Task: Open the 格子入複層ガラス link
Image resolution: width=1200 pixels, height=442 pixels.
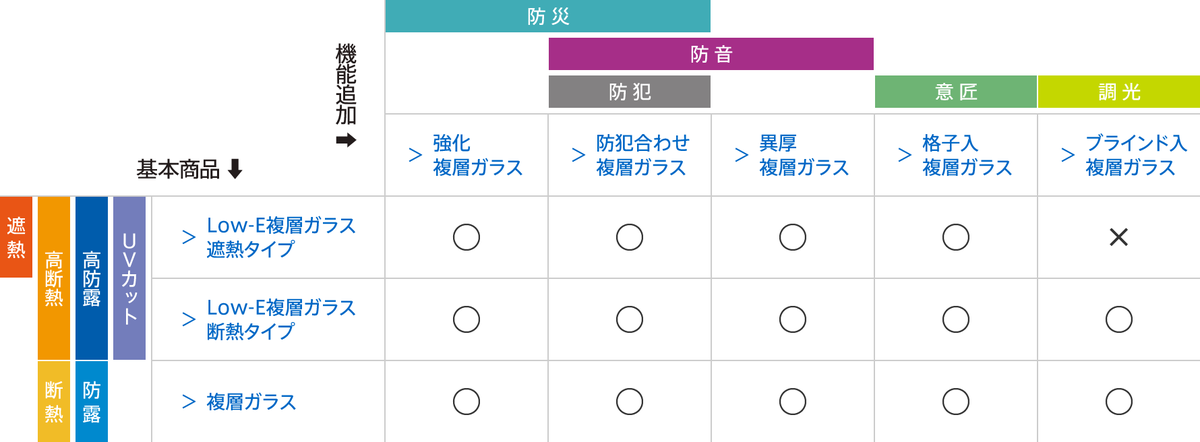Action: [x=967, y=155]
